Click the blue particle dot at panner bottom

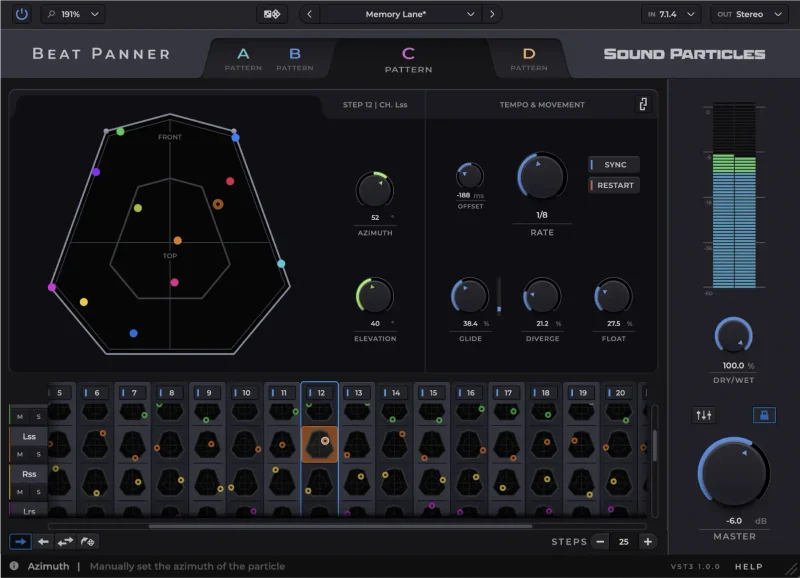point(134,333)
